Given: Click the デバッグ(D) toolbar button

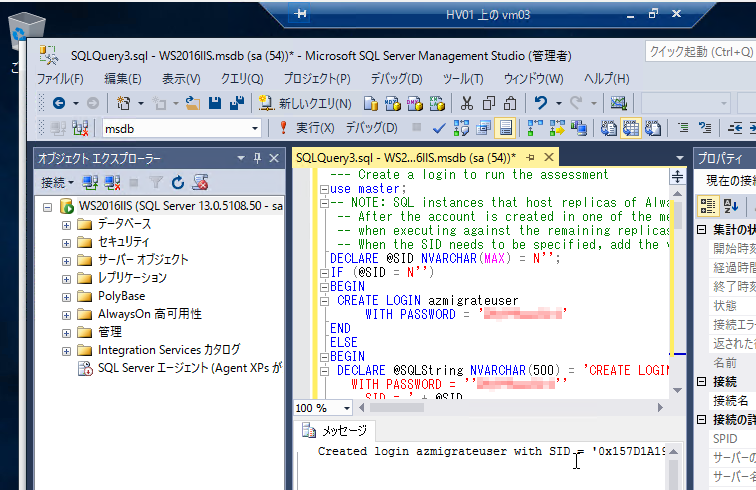Looking at the screenshot, I should click(x=371, y=128).
